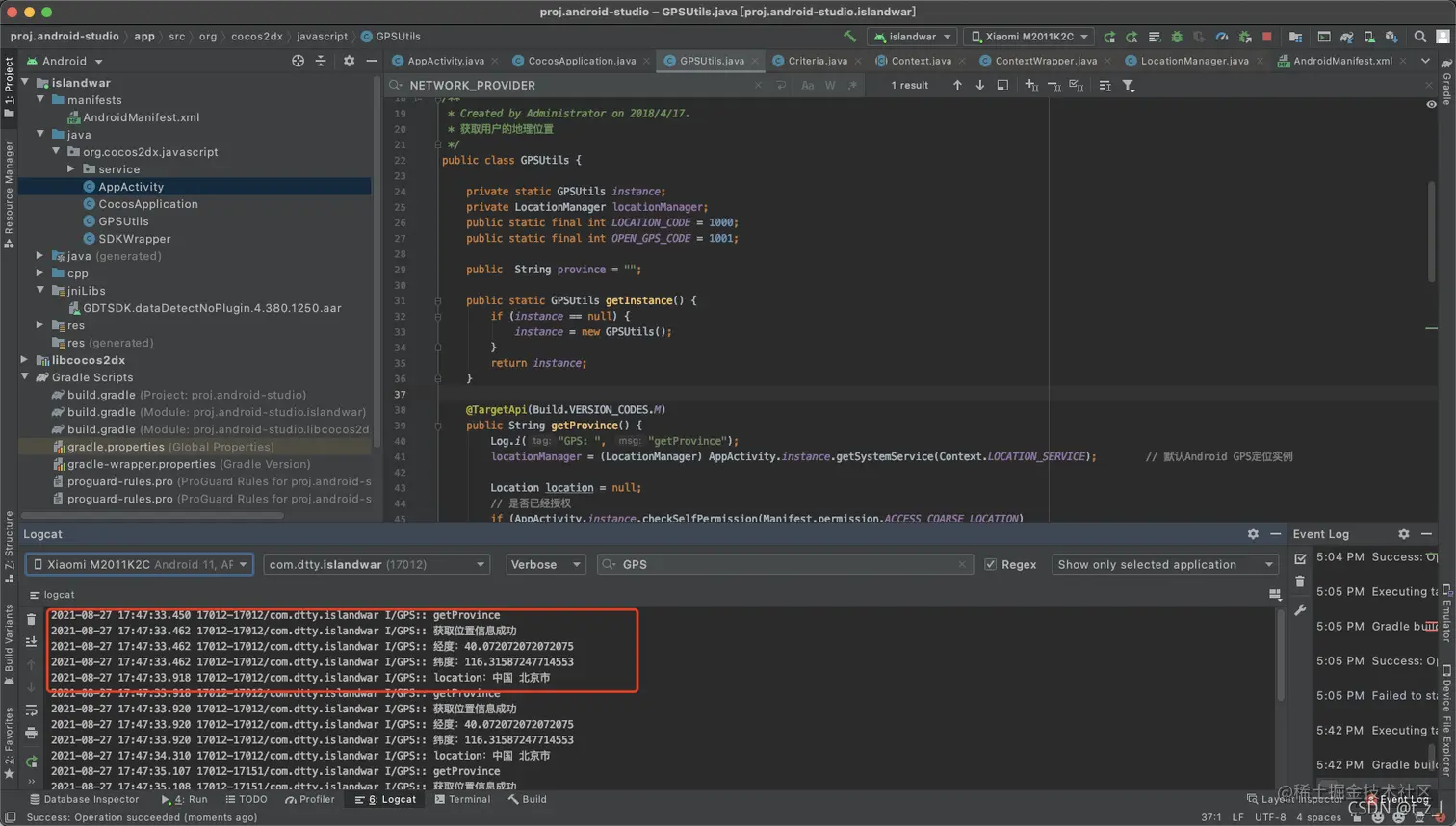Click the Search Everywhere magnifier icon
1456x826 pixels.
click(x=1419, y=37)
